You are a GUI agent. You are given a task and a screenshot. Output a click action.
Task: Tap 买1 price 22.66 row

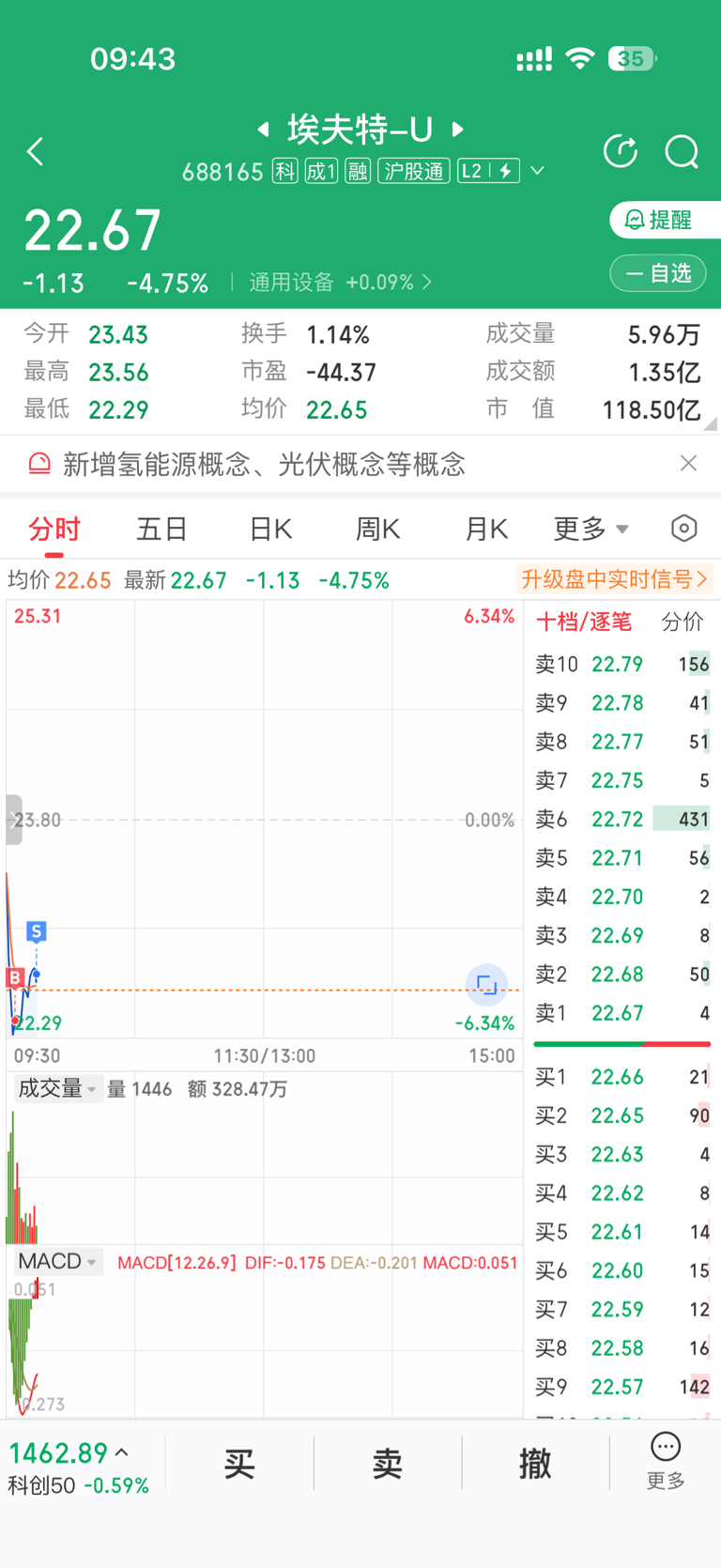pos(621,1077)
